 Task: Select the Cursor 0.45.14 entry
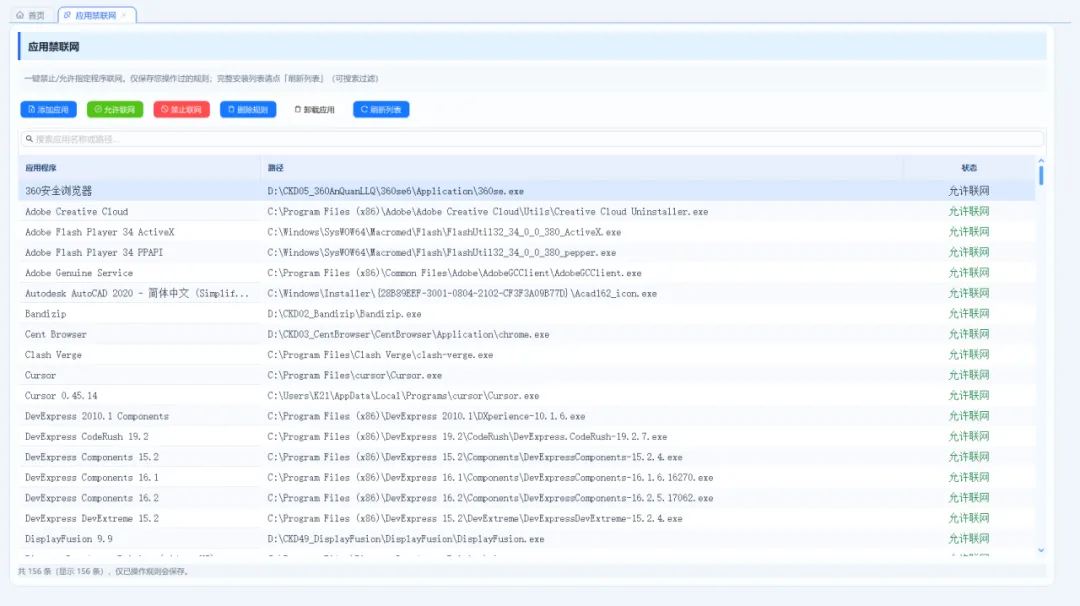pos(61,396)
